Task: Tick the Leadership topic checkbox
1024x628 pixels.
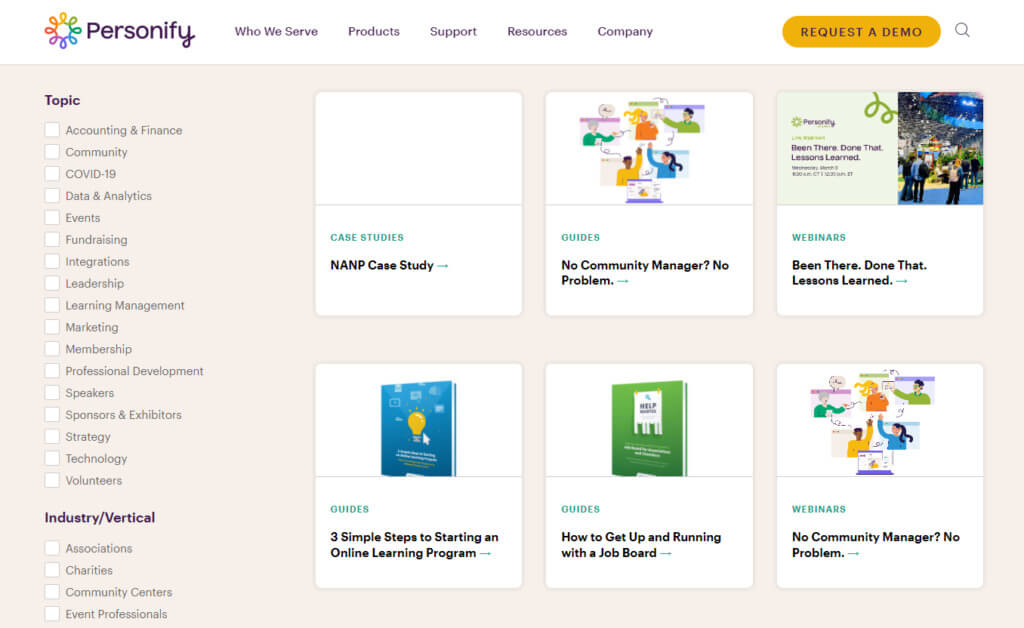Action: [52, 283]
